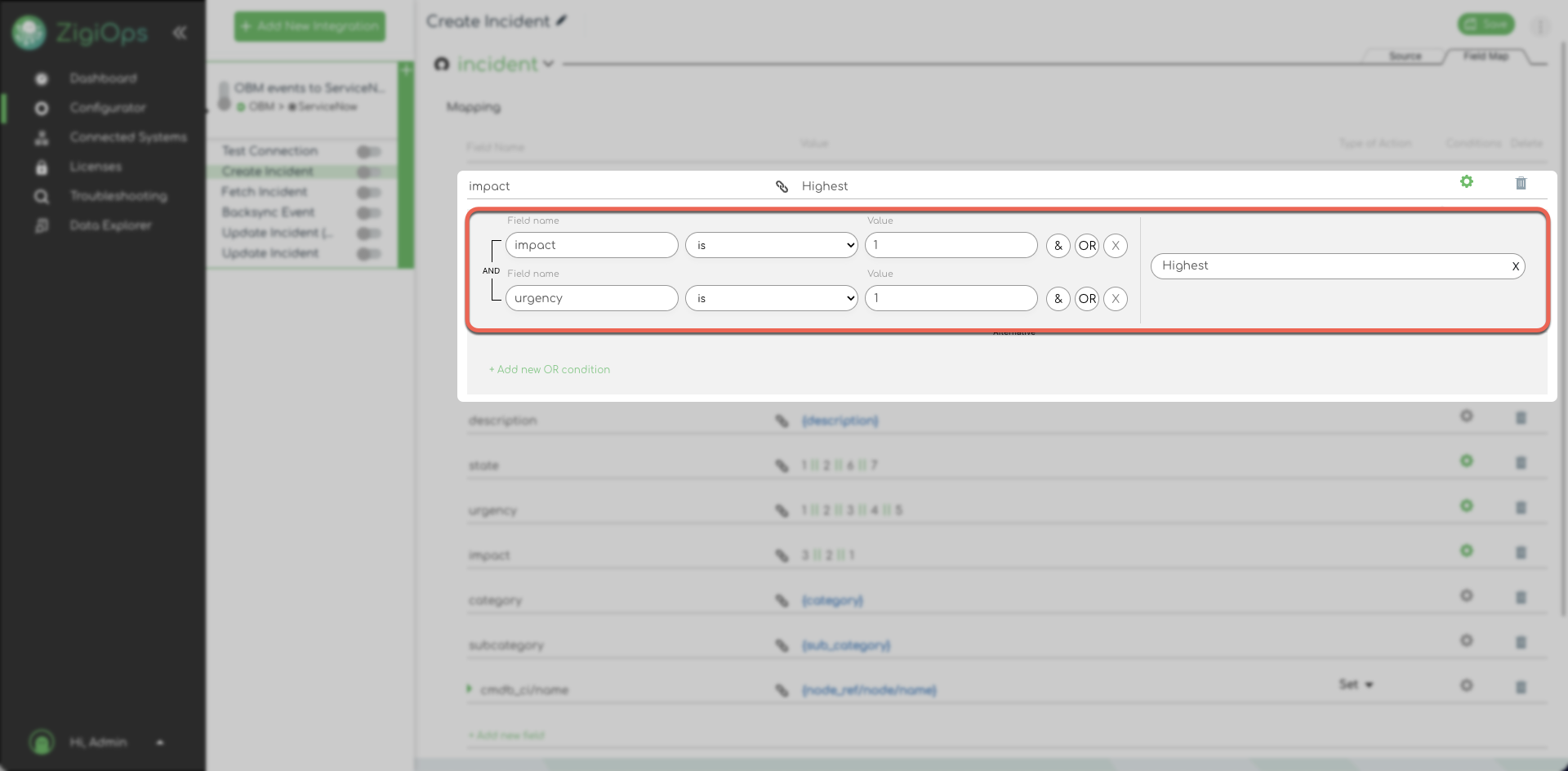Click Add new OR condition link

550,370
